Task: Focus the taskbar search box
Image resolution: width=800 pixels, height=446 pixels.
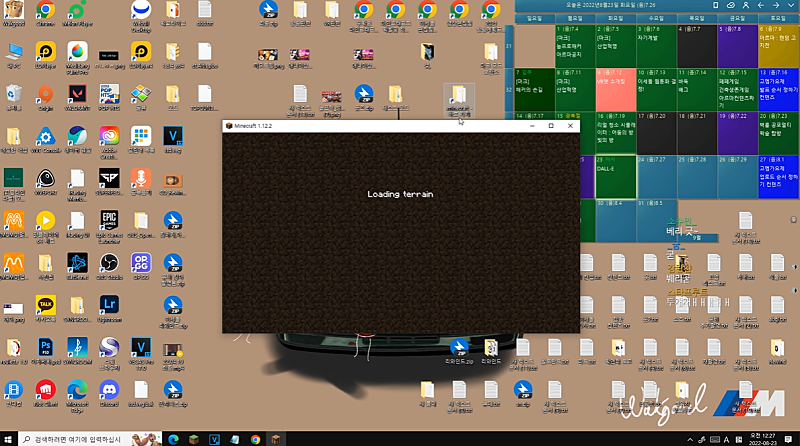Action: [90, 439]
